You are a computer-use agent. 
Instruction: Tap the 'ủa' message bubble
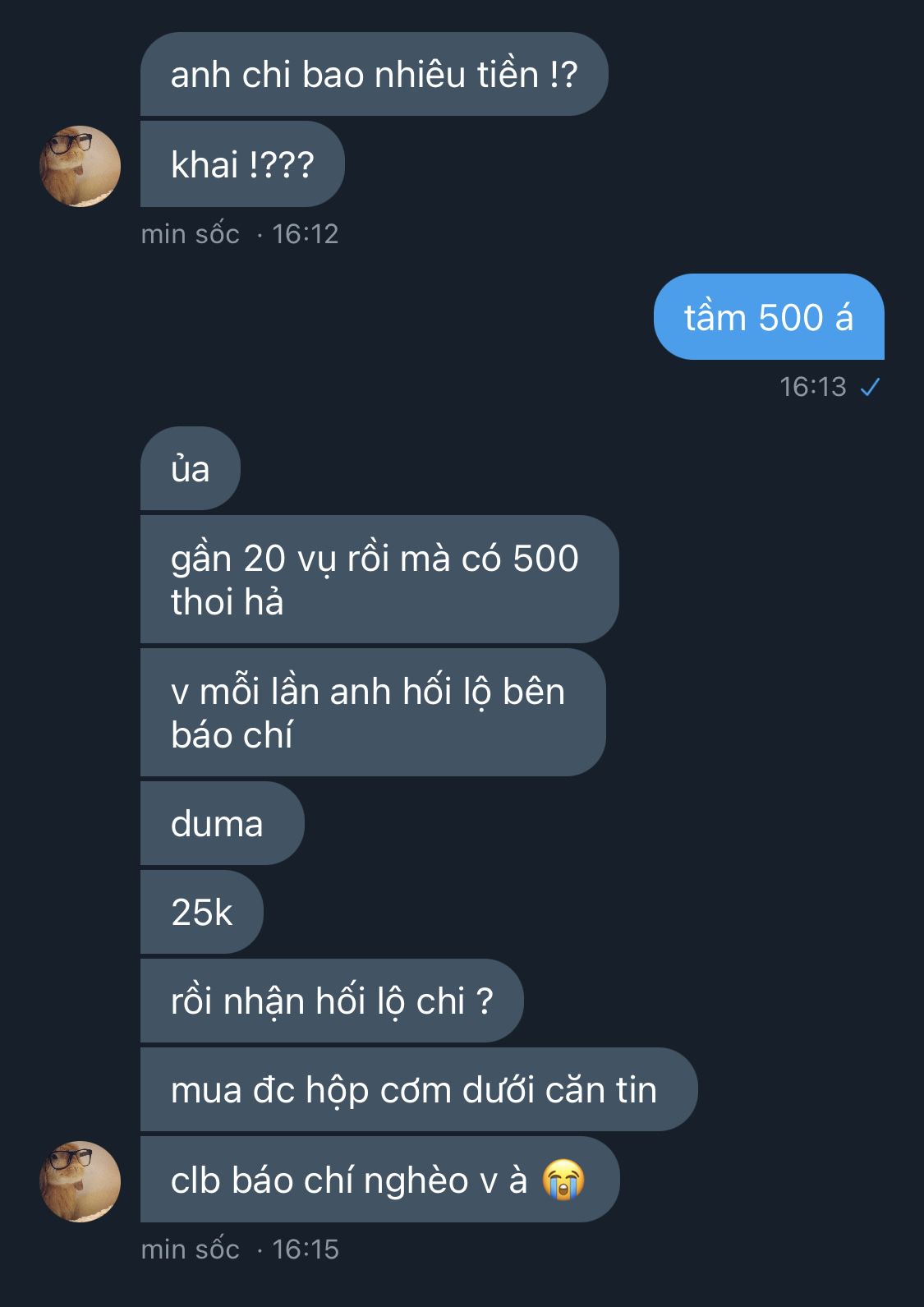click(191, 468)
